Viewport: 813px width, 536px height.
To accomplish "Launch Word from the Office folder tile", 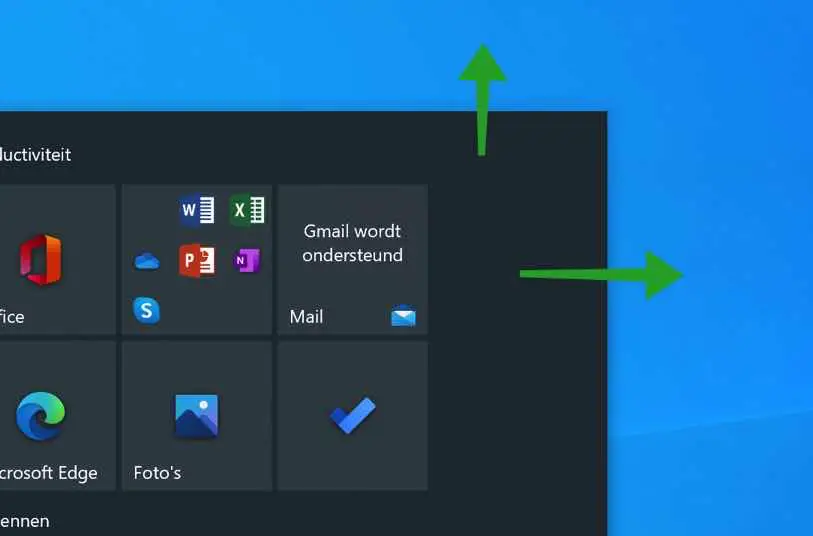I will (197, 210).
